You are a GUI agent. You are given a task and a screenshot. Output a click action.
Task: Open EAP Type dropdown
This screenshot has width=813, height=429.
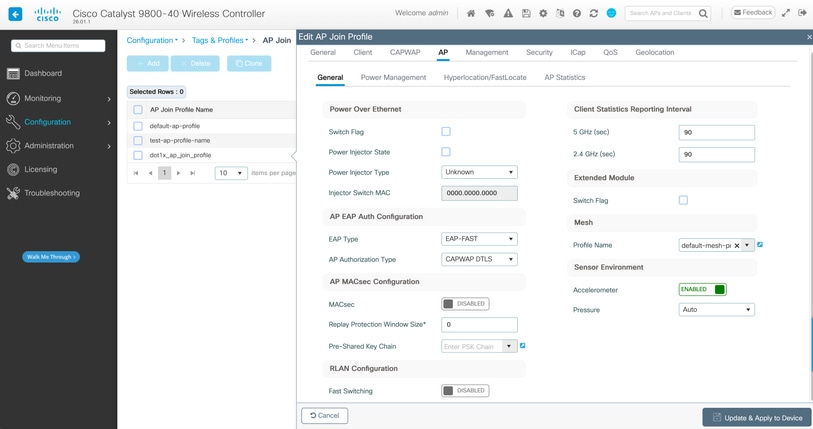point(479,239)
